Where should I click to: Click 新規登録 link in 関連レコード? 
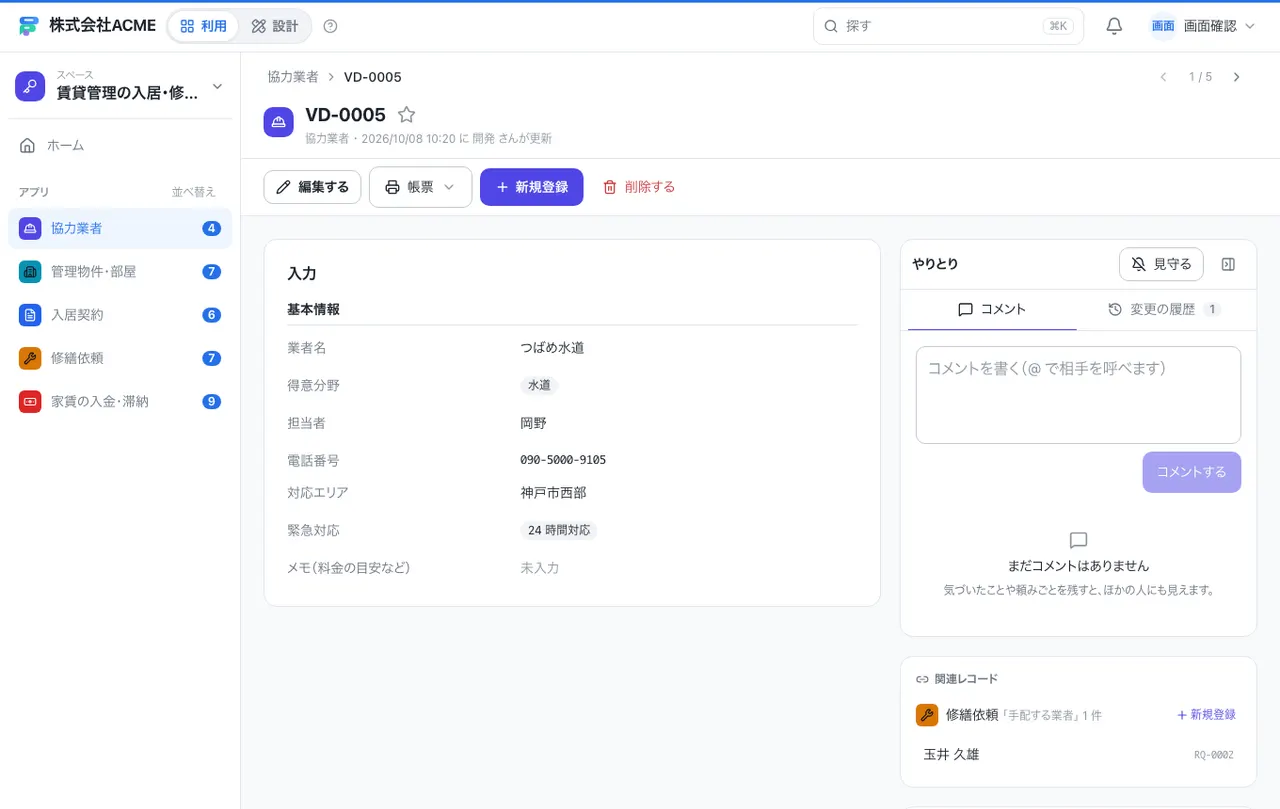pos(1206,715)
